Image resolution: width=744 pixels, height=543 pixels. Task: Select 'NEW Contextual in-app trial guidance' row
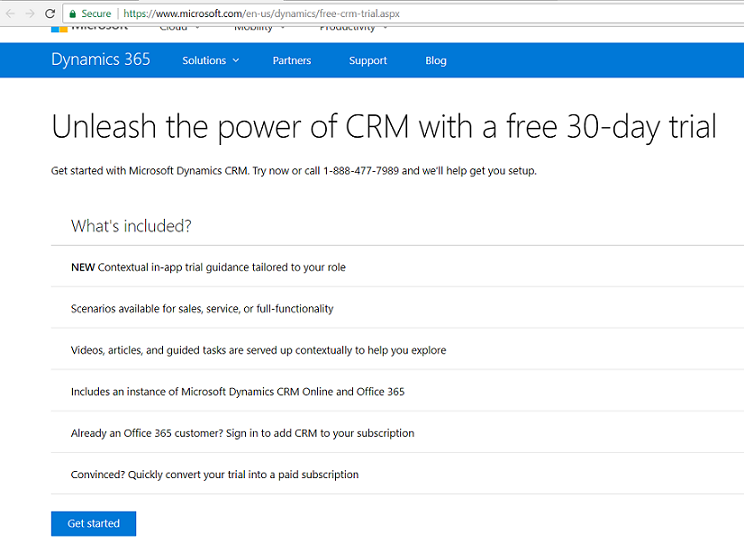(397, 267)
